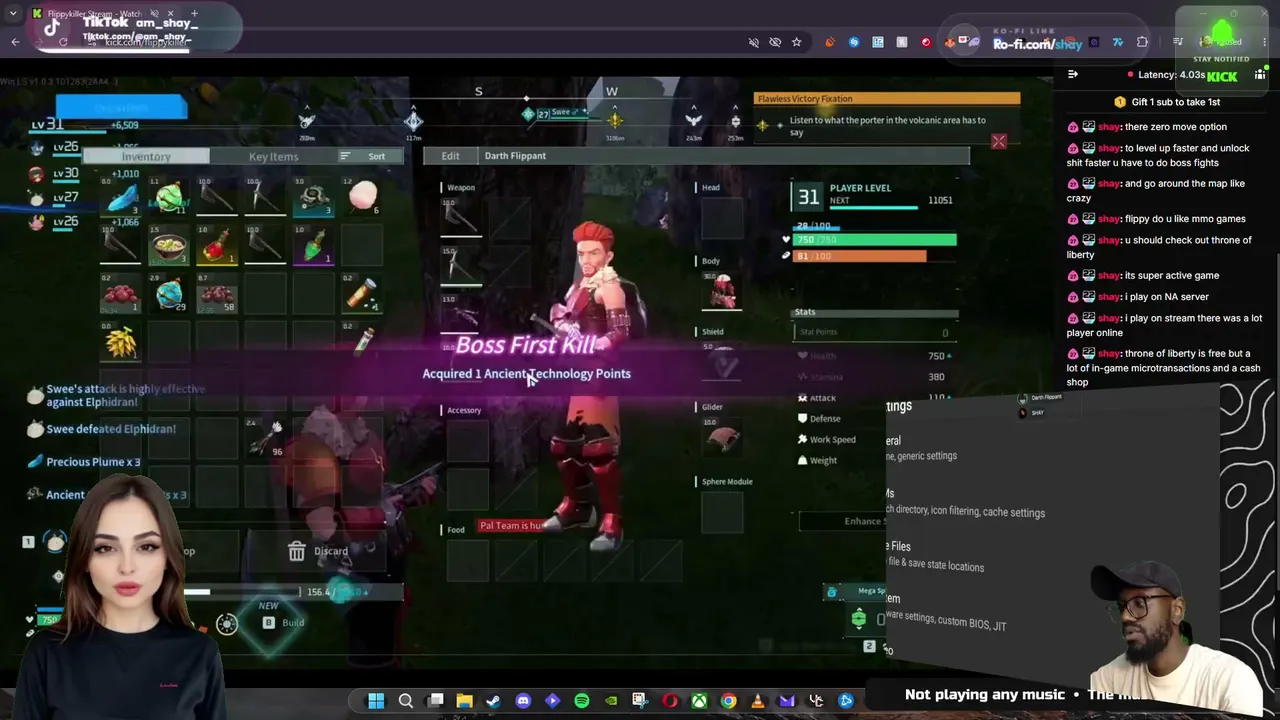Go back in the browser
Screen dimensions: 1280x720
tap(15, 42)
